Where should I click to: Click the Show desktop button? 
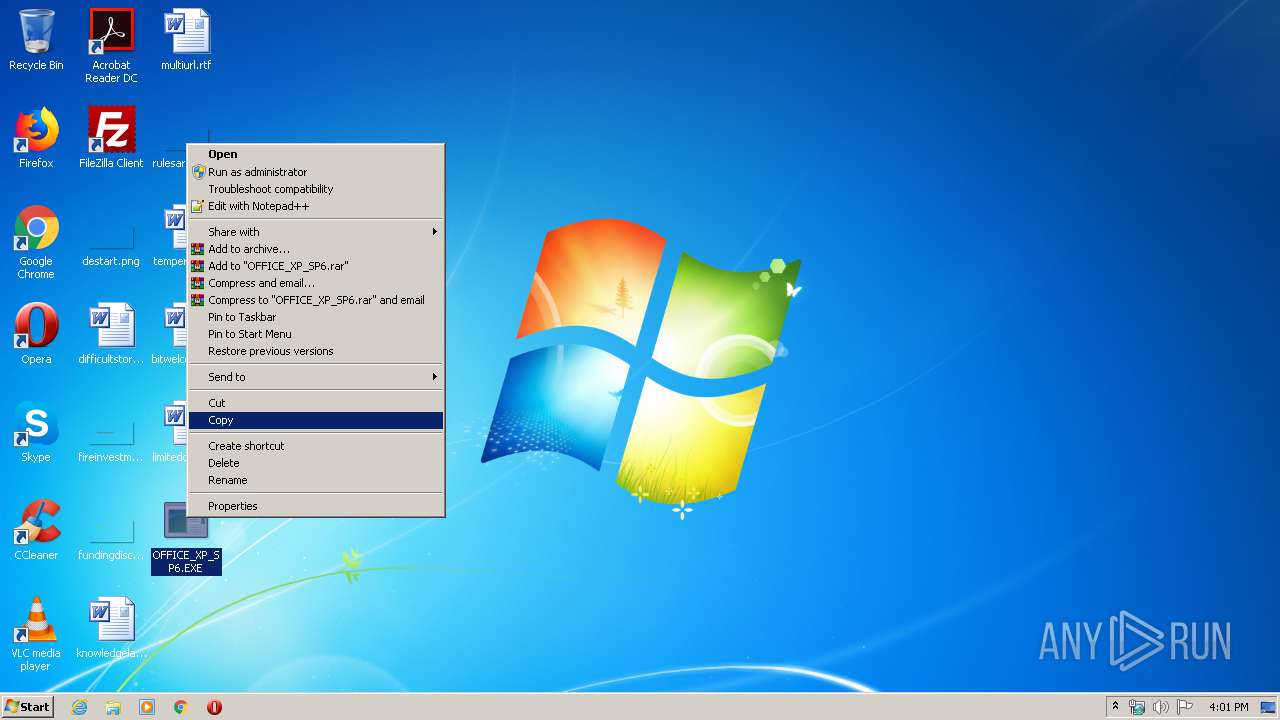pyautogui.click(x=1268, y=707)
